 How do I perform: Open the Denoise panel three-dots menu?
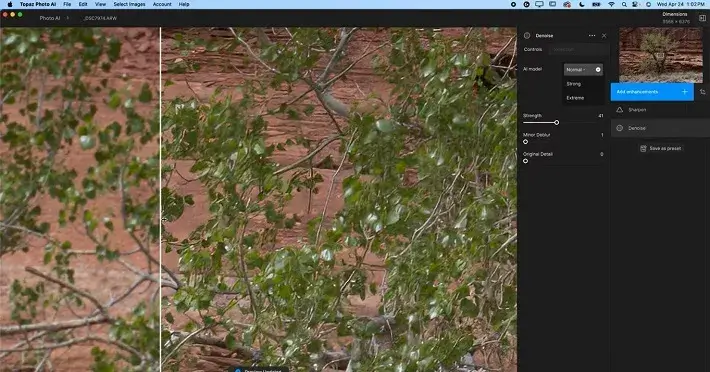(x=592, y=35)
